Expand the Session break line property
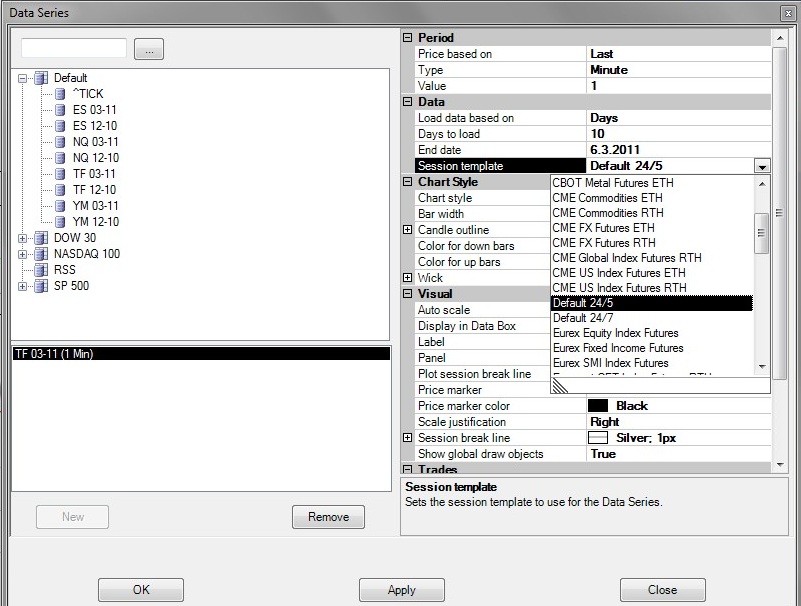The height and width of the screenshot is (606, 801). 407,438
